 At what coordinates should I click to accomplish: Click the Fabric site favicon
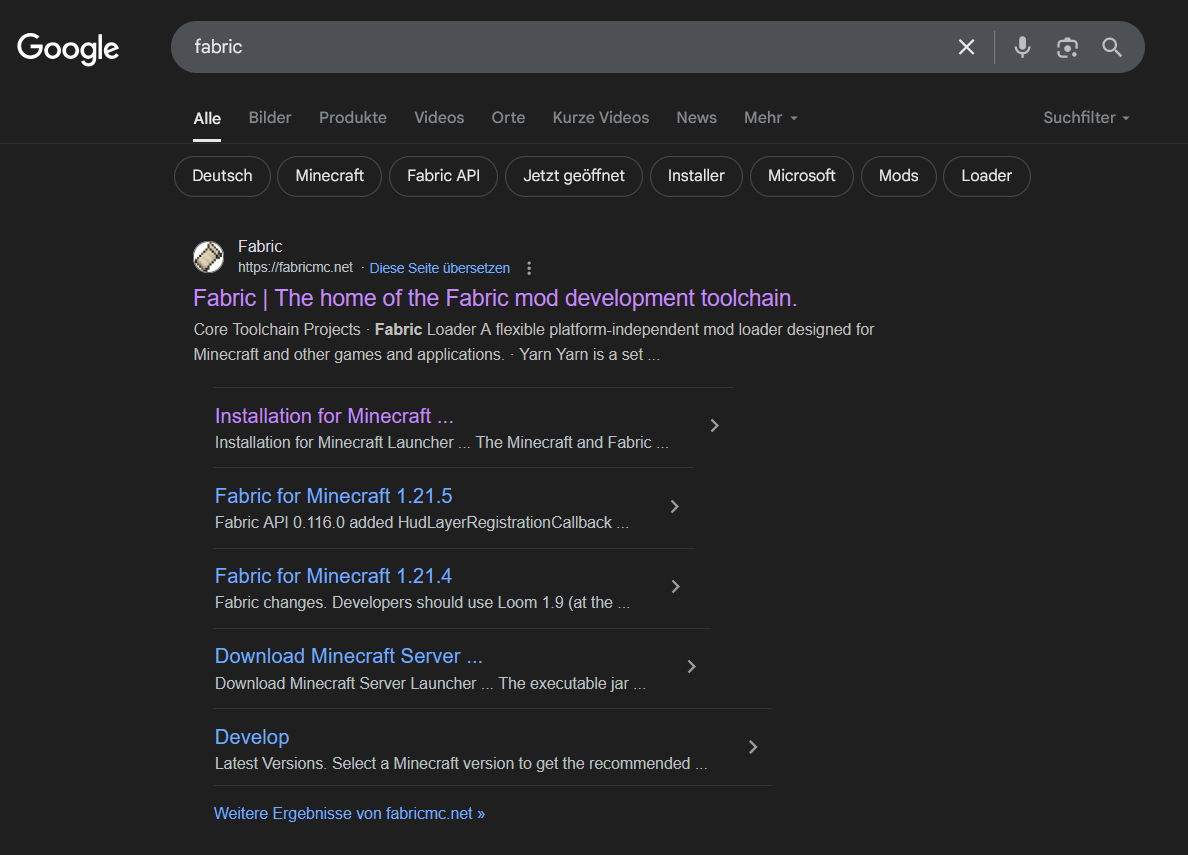coord(208,256)
